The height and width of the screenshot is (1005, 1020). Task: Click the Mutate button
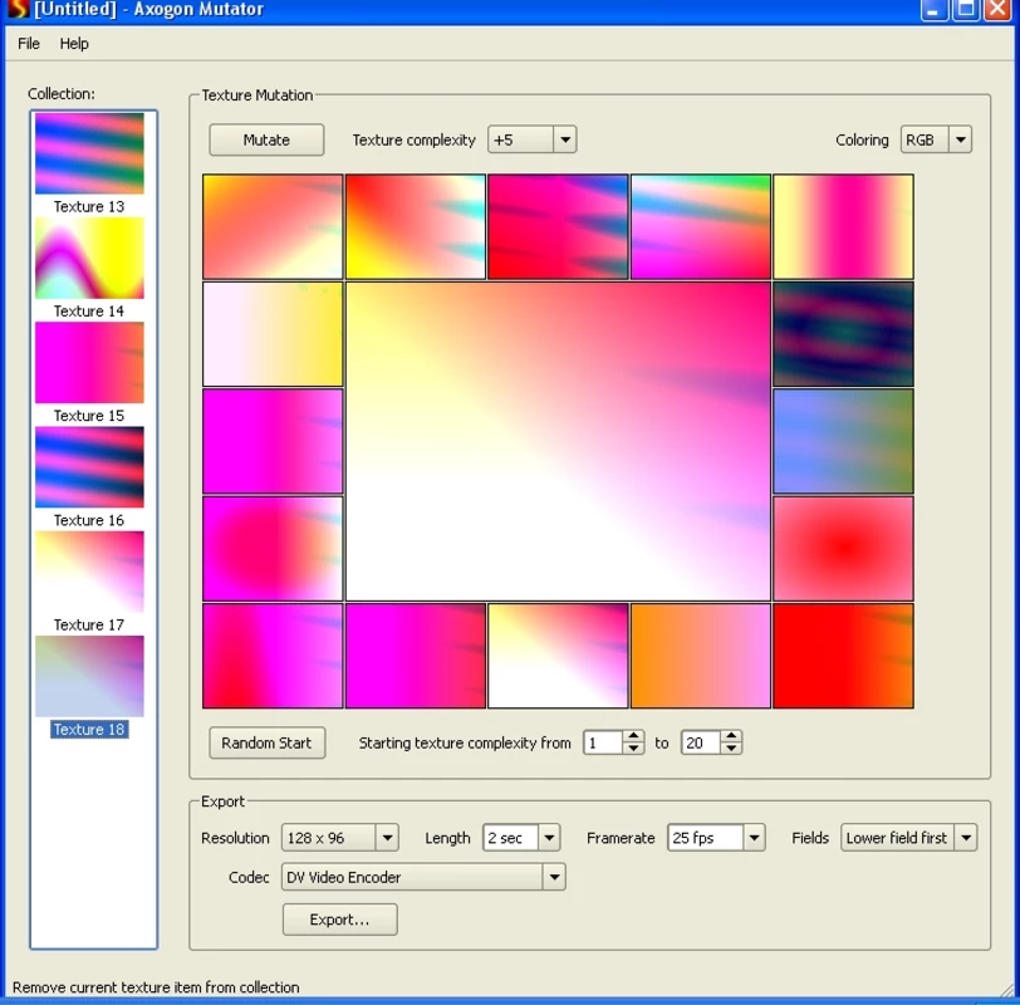tap(266, 139)
